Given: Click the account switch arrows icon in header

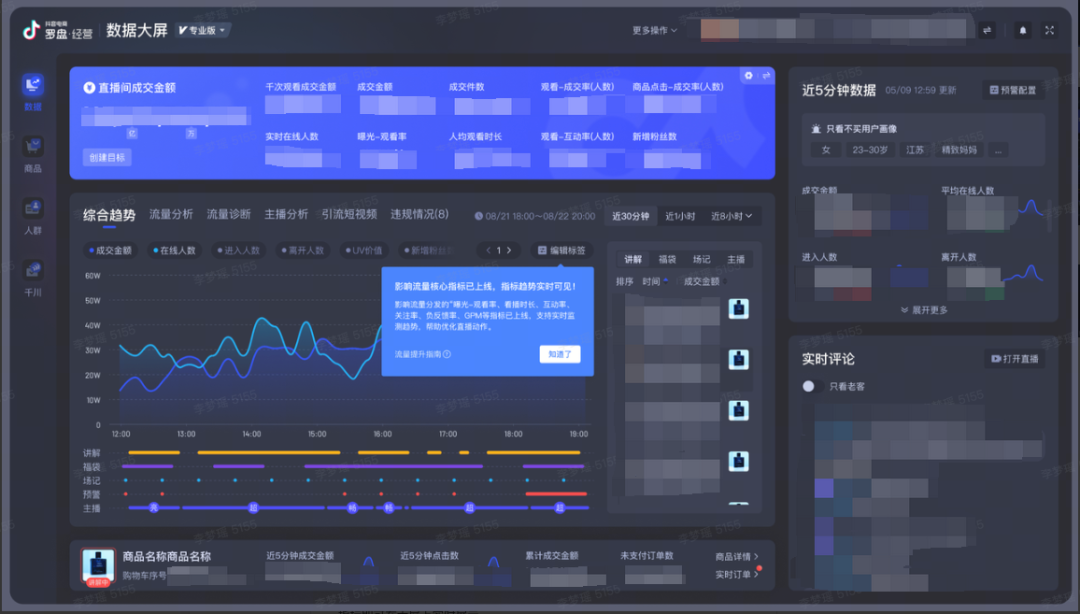Looking at the screenshot, I should point(987,30).
